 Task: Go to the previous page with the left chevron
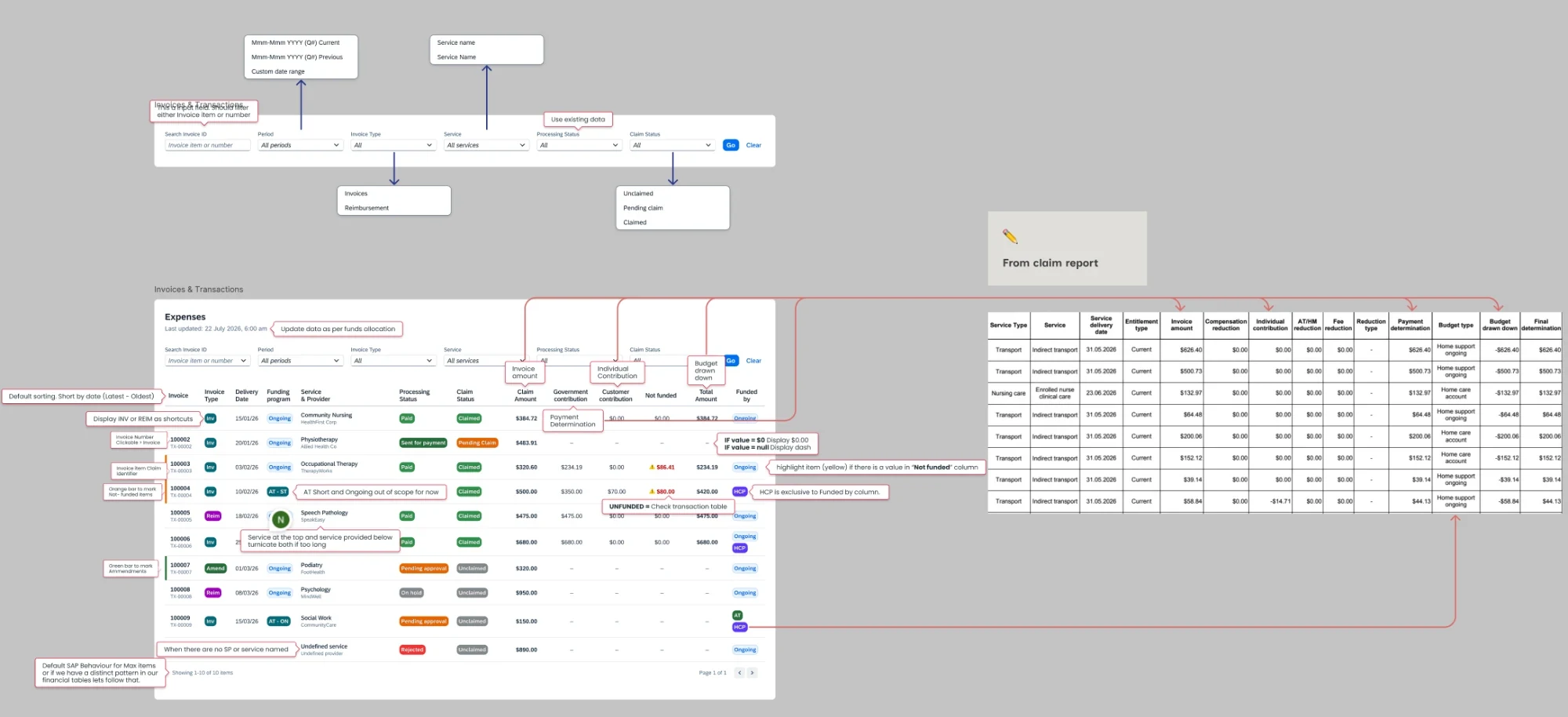tap(739, 672)
